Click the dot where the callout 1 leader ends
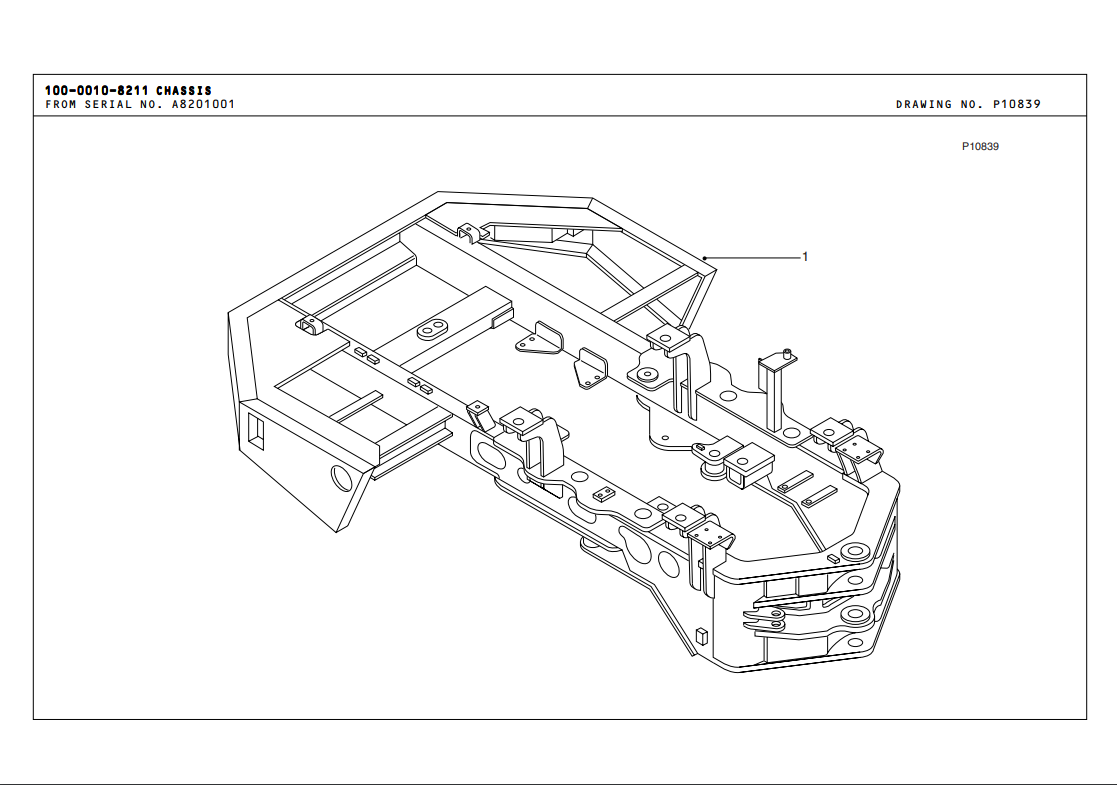The height and width of the screenshot is (785, 1117). [705, 258]
